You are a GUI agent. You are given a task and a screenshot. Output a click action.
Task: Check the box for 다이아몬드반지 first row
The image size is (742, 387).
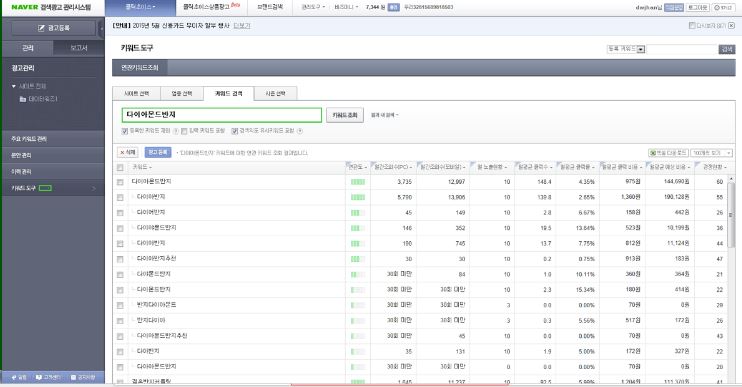click(x=120, y=182)
